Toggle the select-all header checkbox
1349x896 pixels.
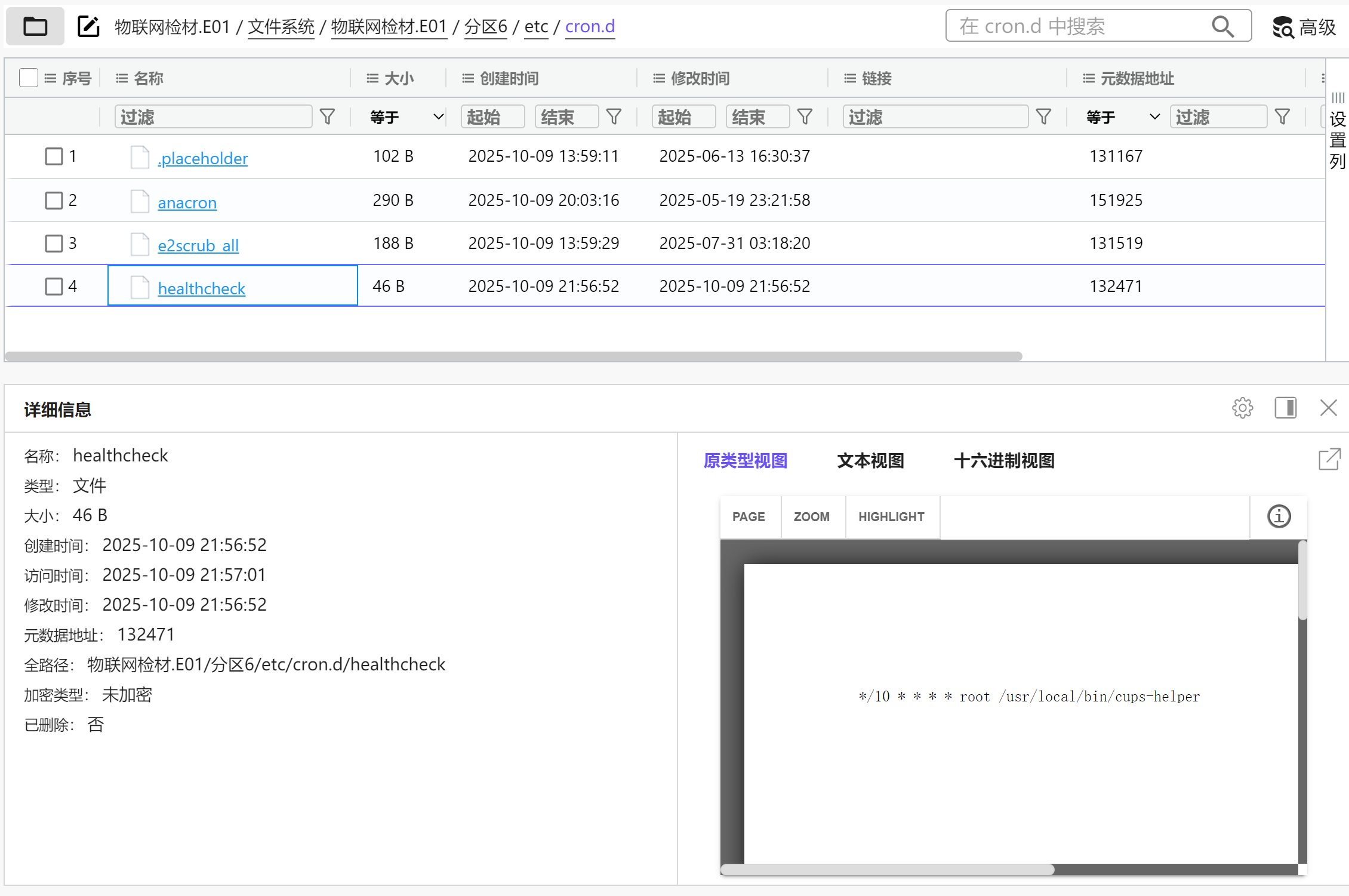click(x=29, y=78)
